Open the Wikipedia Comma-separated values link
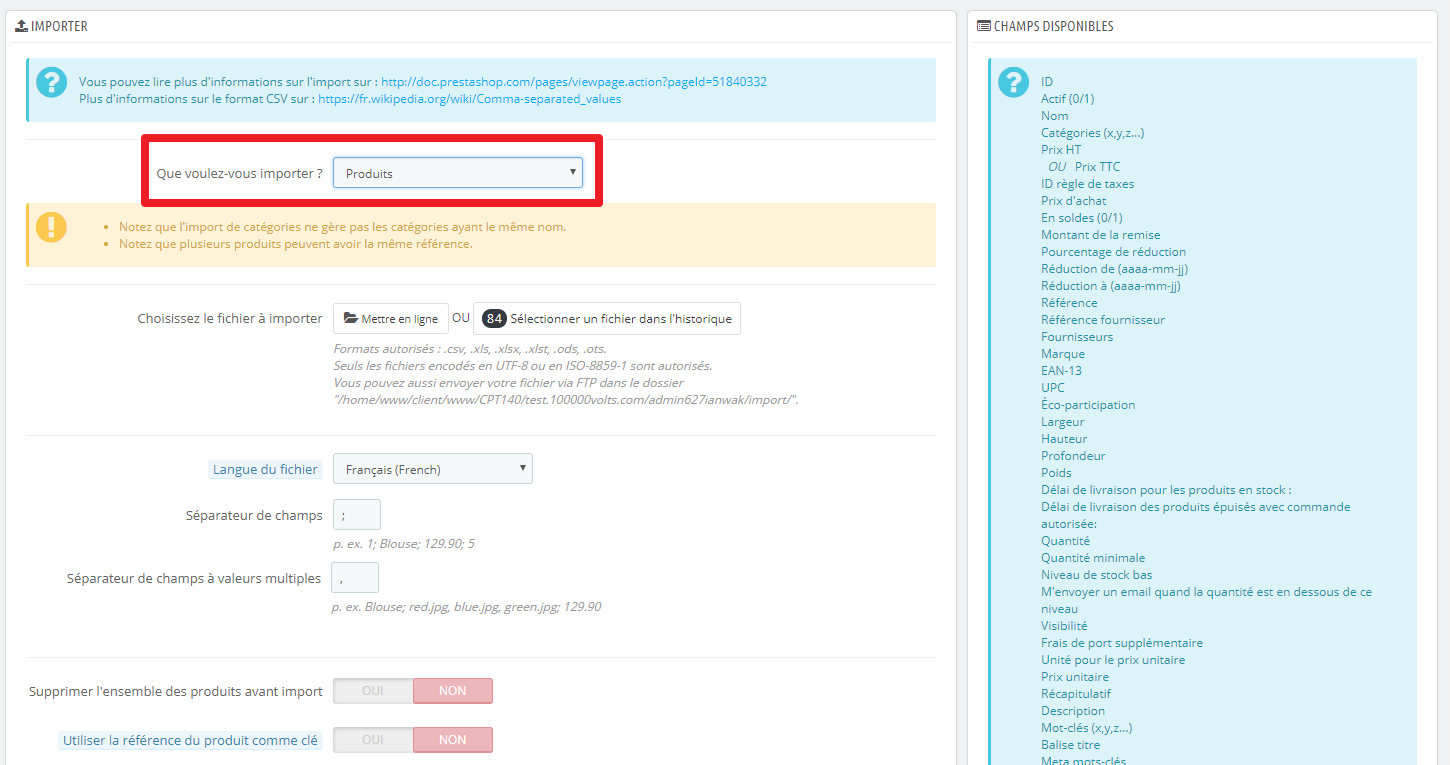 pyautogui.click(x=470, y=99)
